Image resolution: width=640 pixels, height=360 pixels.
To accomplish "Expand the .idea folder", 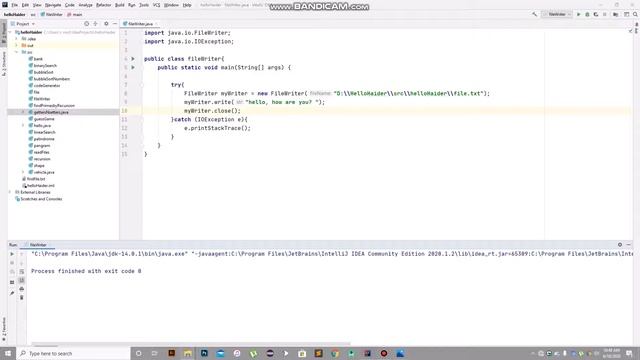I will click(17, 39).
